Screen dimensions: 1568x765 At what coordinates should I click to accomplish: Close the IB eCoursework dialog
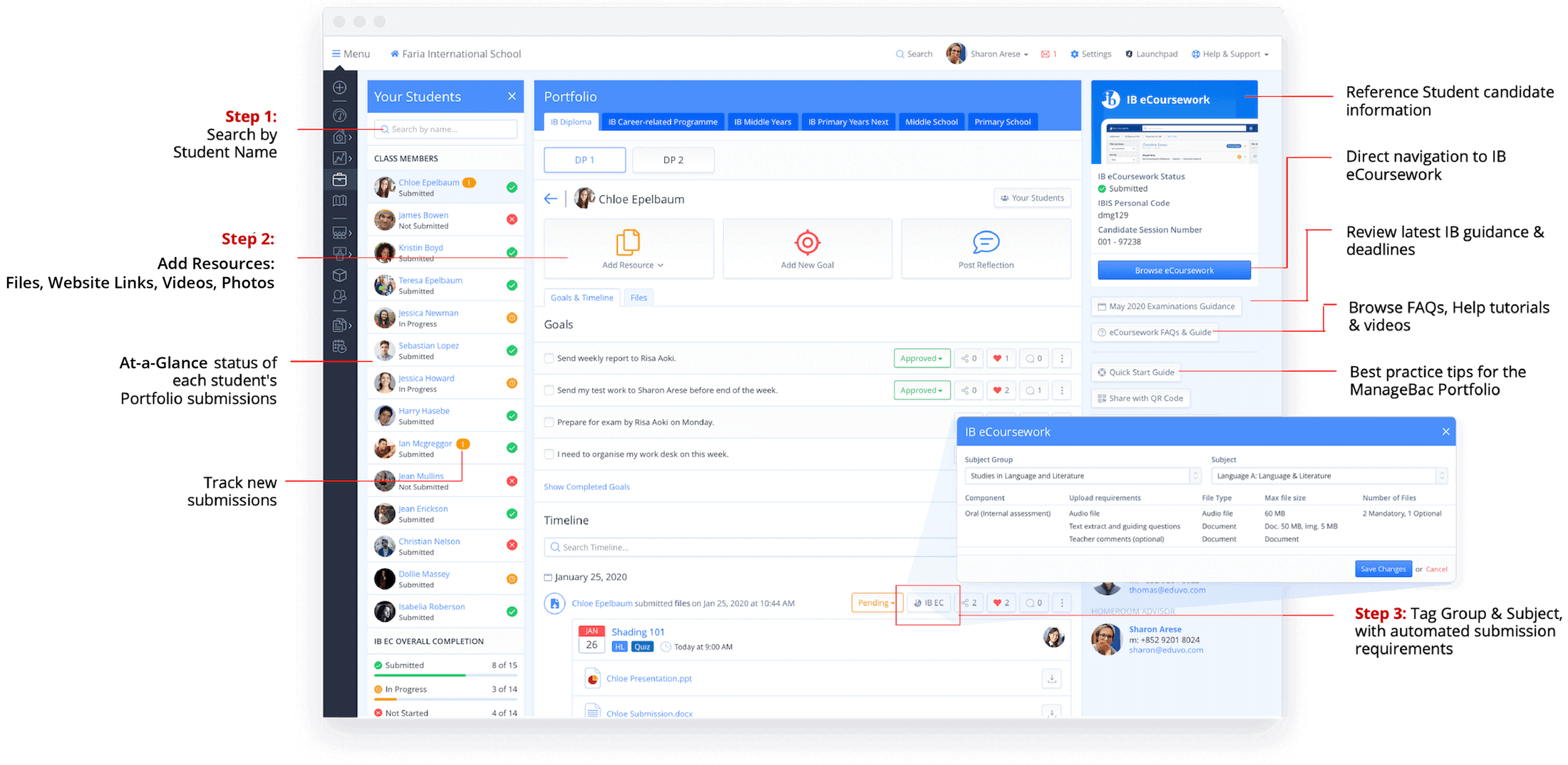click(x=1445, y=432)
